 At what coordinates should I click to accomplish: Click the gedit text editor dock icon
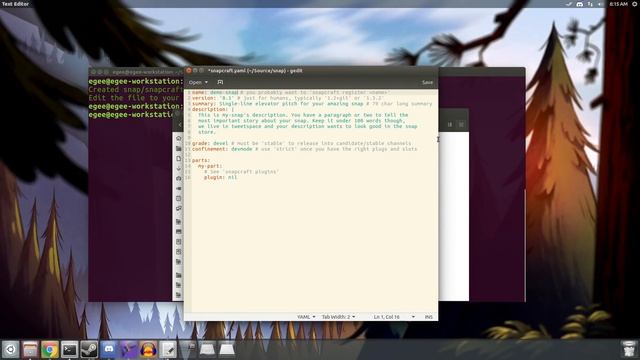pos(168,349)
